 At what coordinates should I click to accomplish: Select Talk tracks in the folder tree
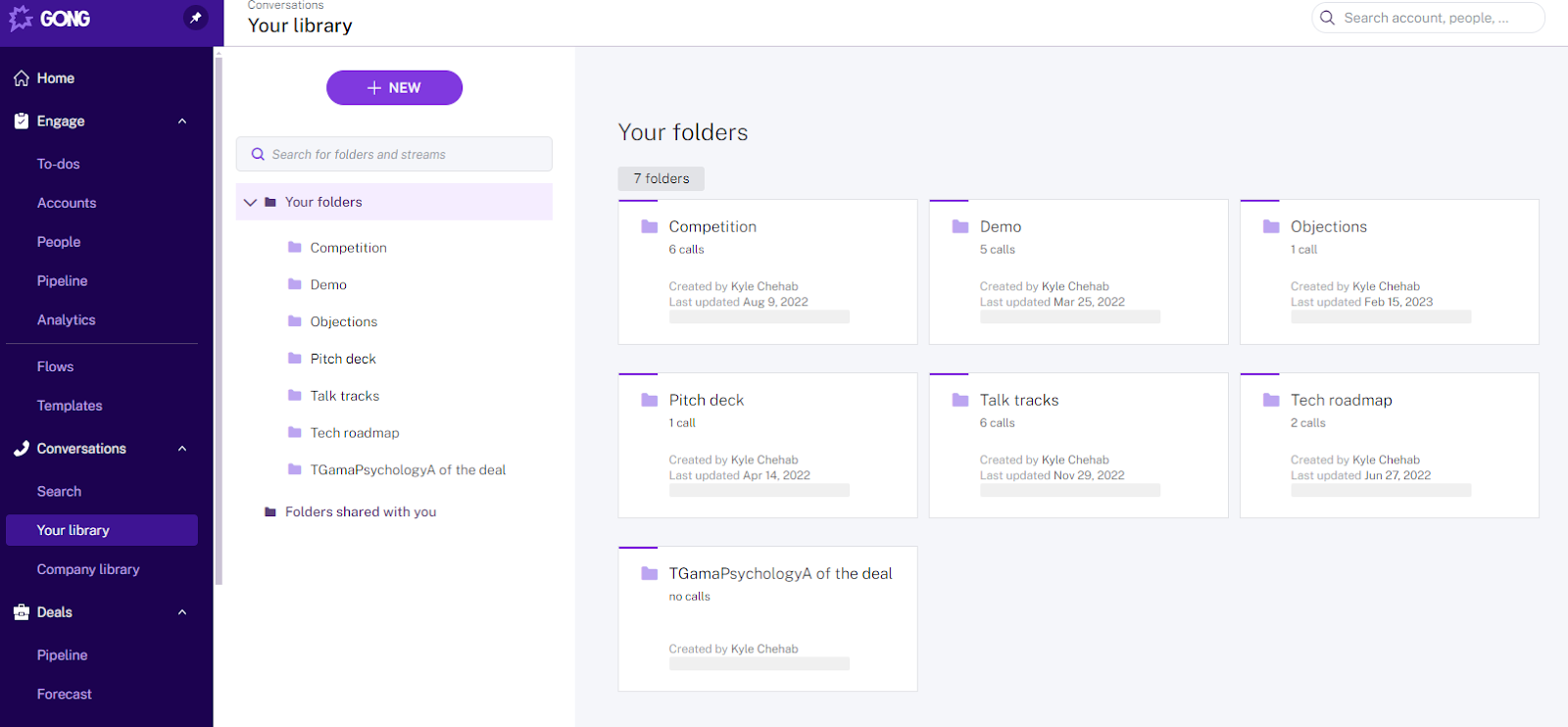(x=344, y=396)
